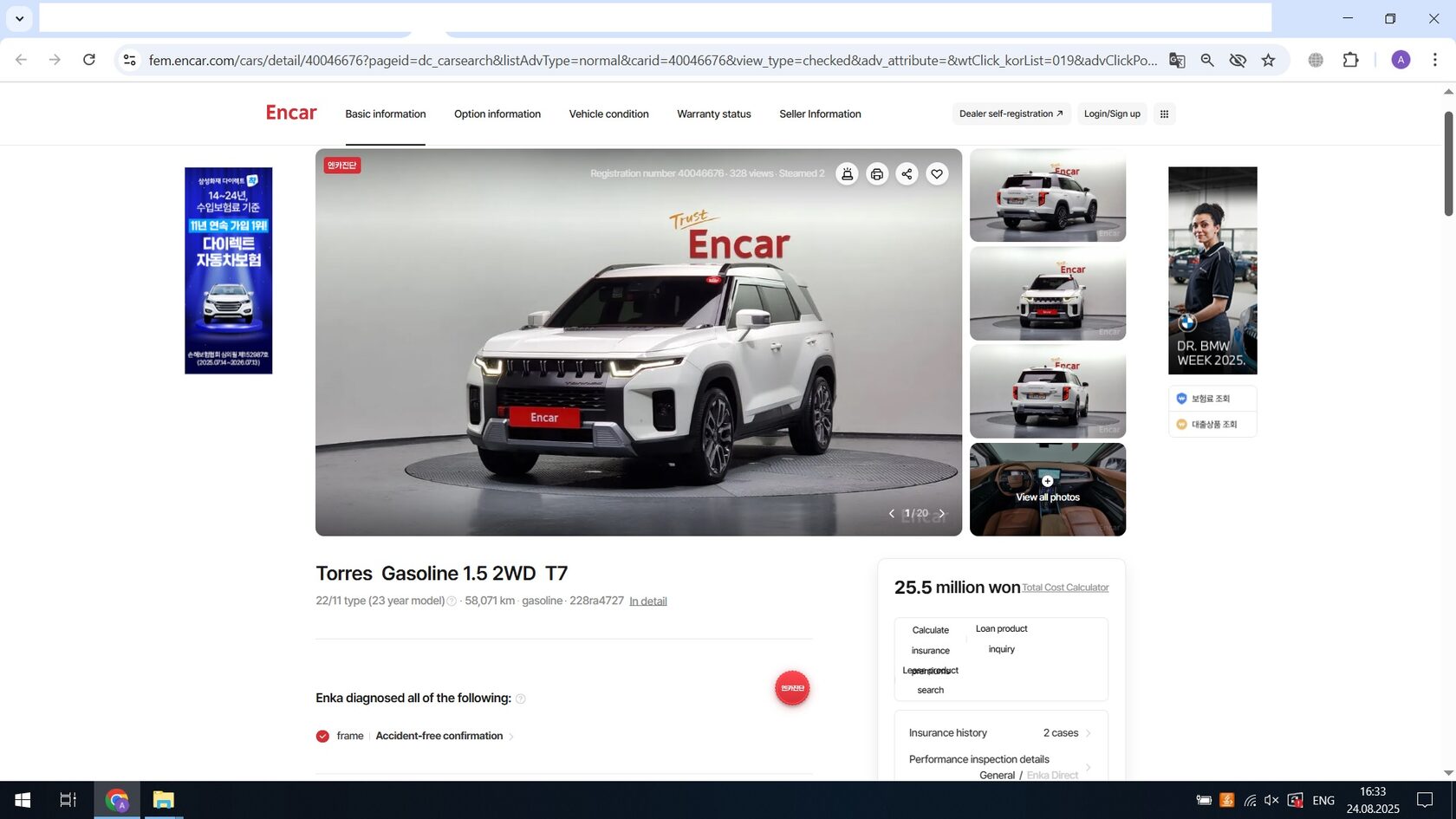Click the Encar logo in the header
The width and height of the screenshot is (1456, 819).
tap(291, 113)
